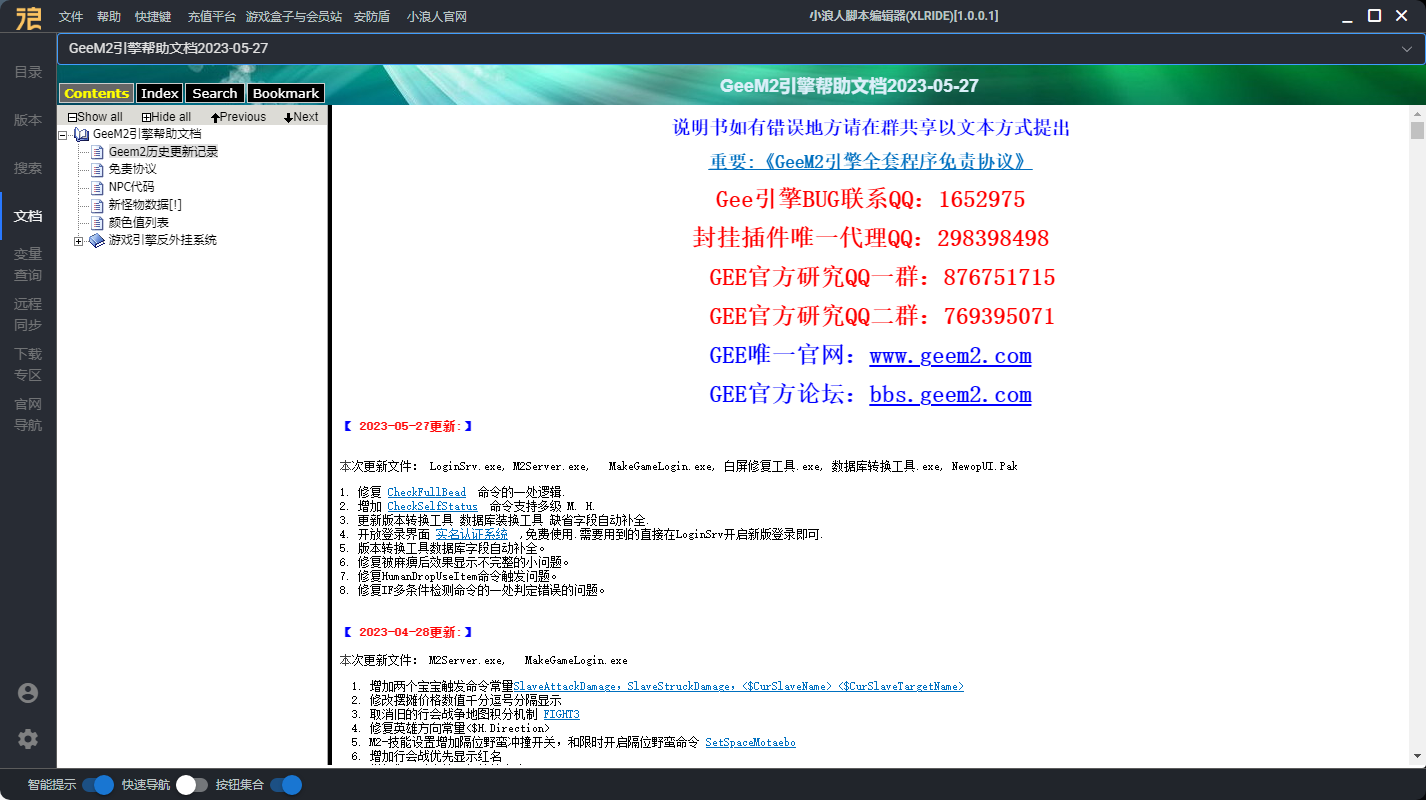Image resolution: width=1426 pixels, height=800 pixels.
Task: Disable the 智能提示 toggle
Action: click(99, 785)
